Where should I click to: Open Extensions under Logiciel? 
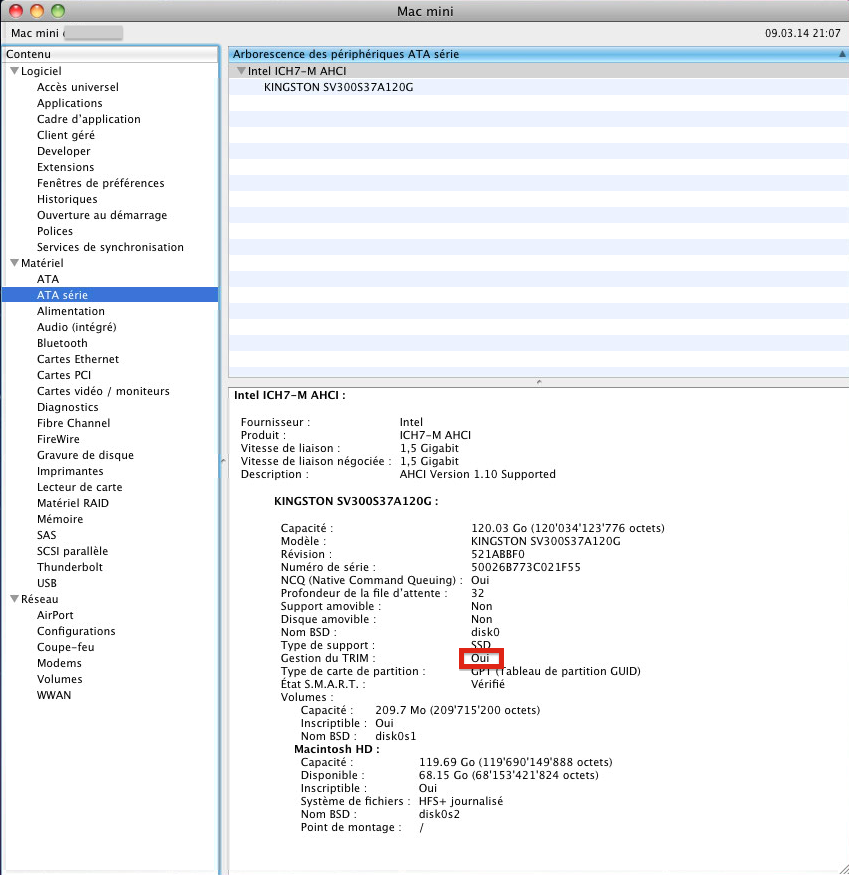pos(65,167)
